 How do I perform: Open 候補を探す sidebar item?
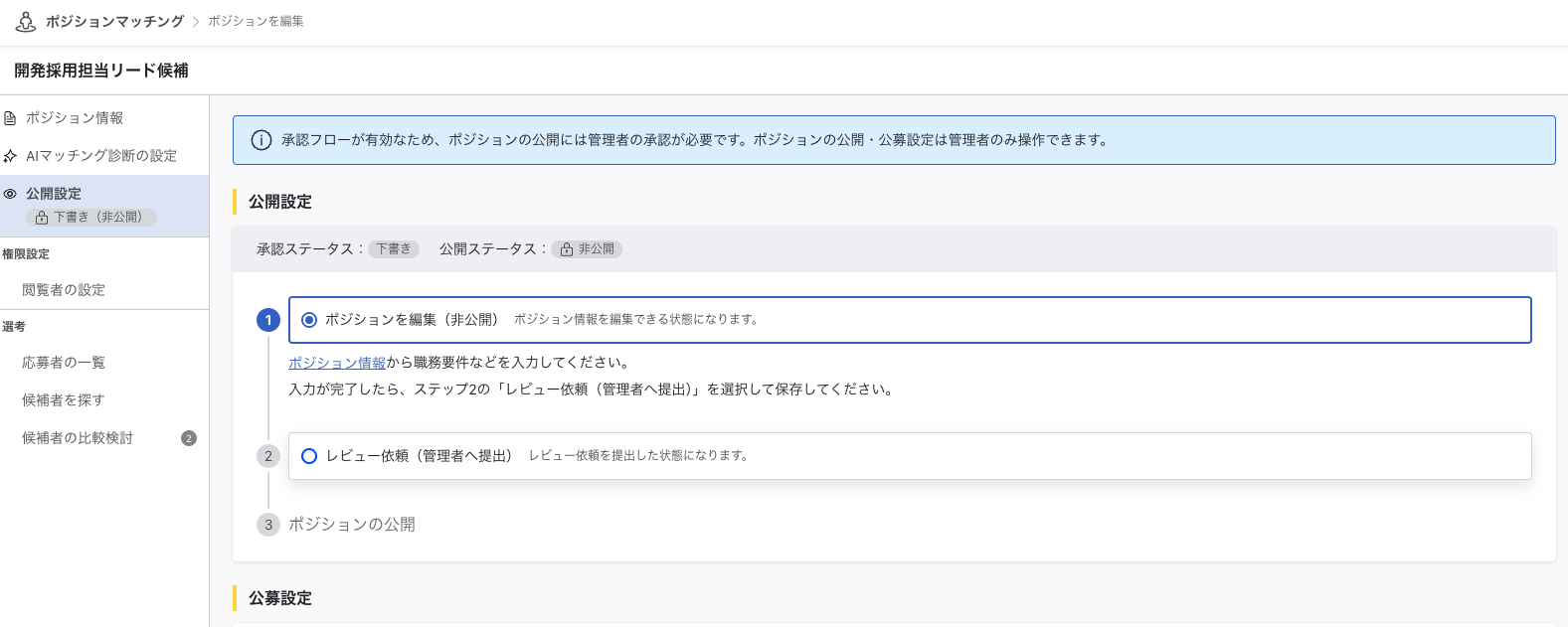(x=64, y=400)
